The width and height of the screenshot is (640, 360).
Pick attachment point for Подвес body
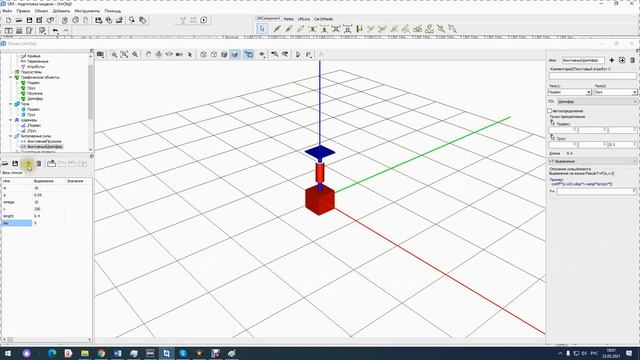pos(552,122)
